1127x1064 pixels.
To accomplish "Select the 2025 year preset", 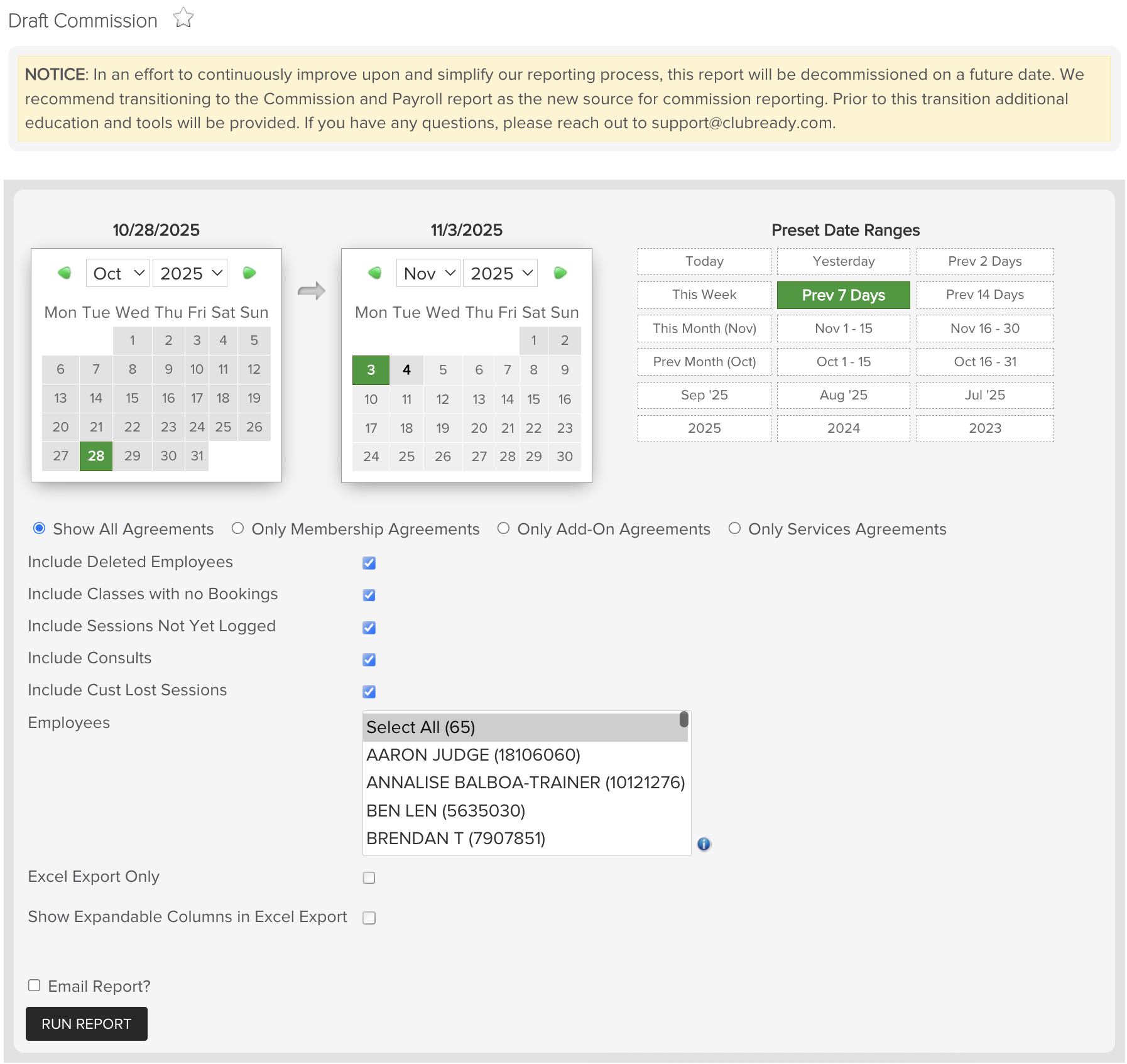I will click(704, 428).
